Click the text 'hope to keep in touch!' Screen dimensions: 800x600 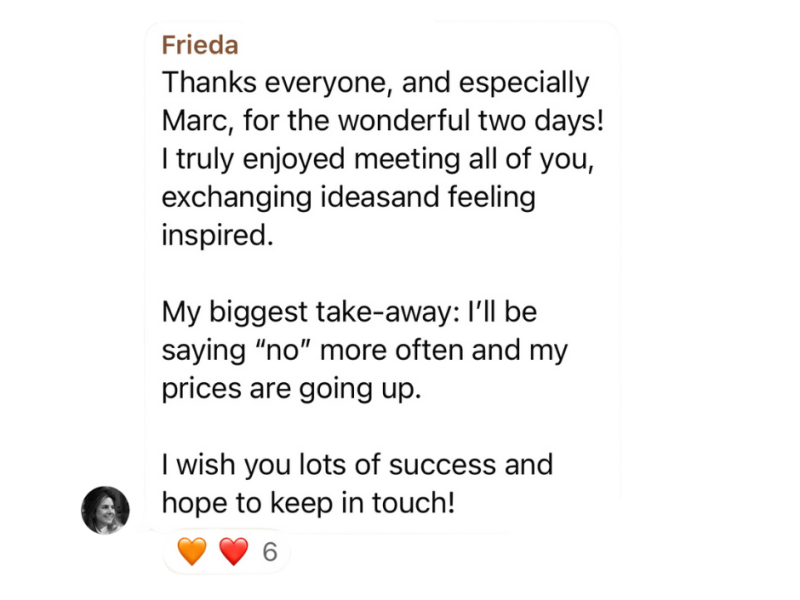coord(308,503)
